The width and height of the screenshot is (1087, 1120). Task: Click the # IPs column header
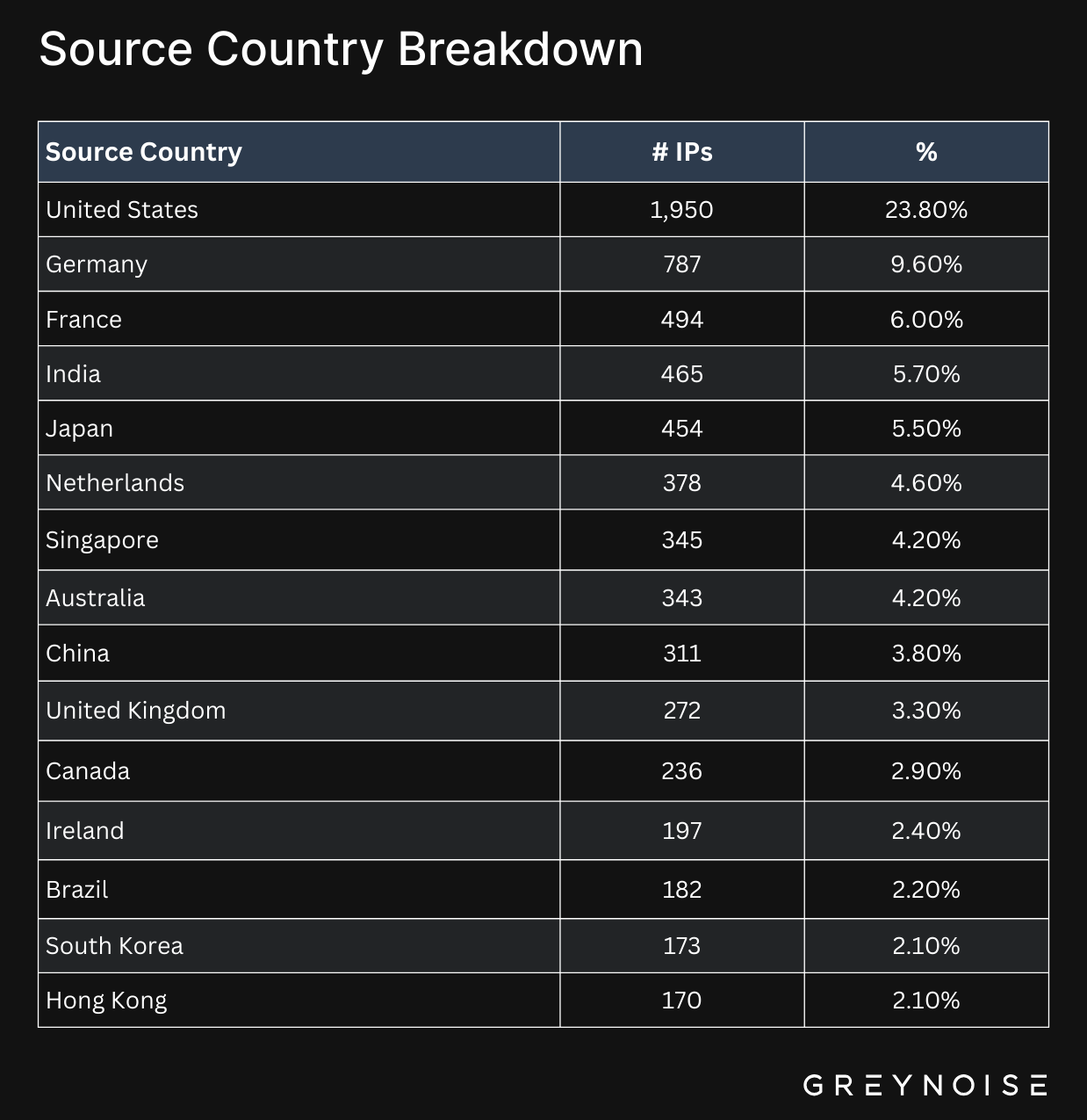click(x=682, y=152)
